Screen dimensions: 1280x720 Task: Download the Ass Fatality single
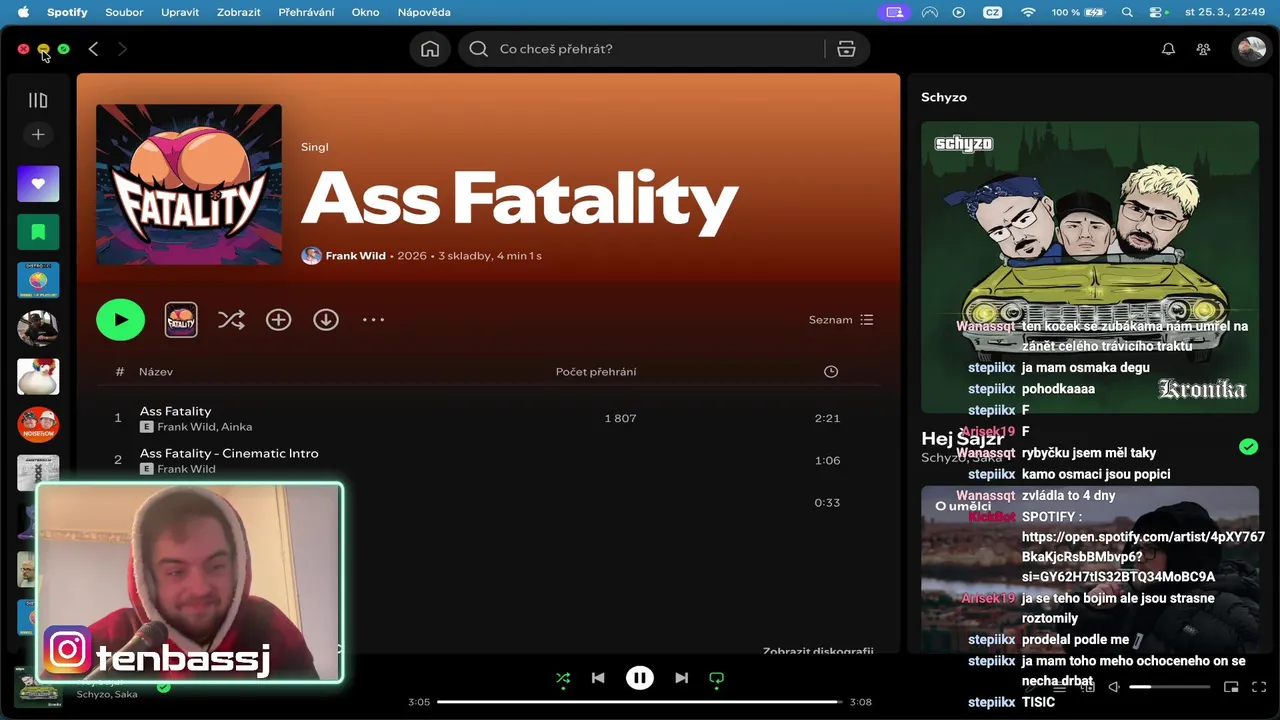click(326, 320)
